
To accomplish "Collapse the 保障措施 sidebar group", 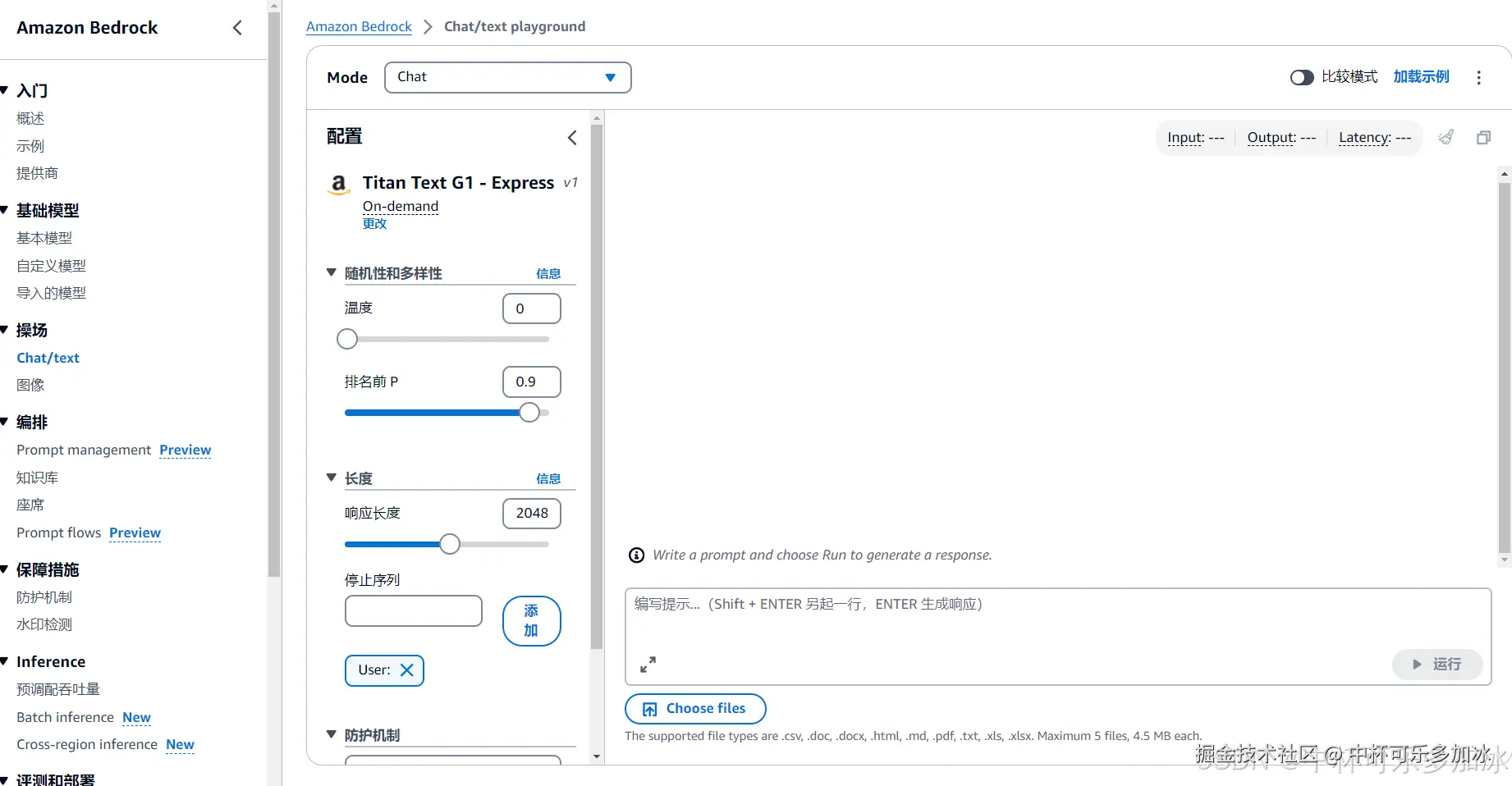I will (5, 569).
